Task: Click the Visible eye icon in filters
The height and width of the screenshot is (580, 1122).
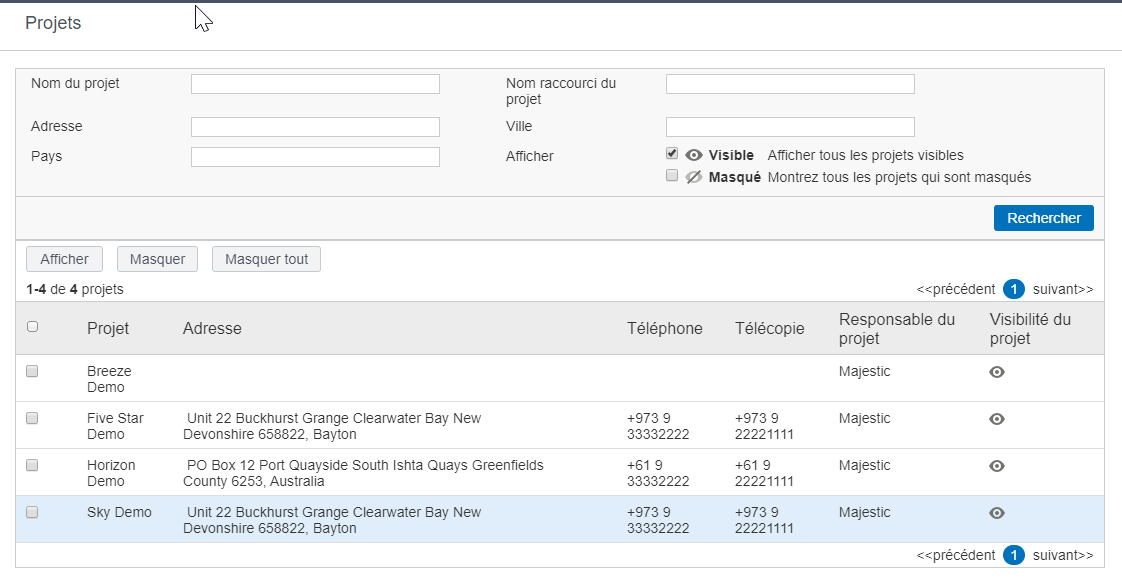Action: click(x=693, y=155)
